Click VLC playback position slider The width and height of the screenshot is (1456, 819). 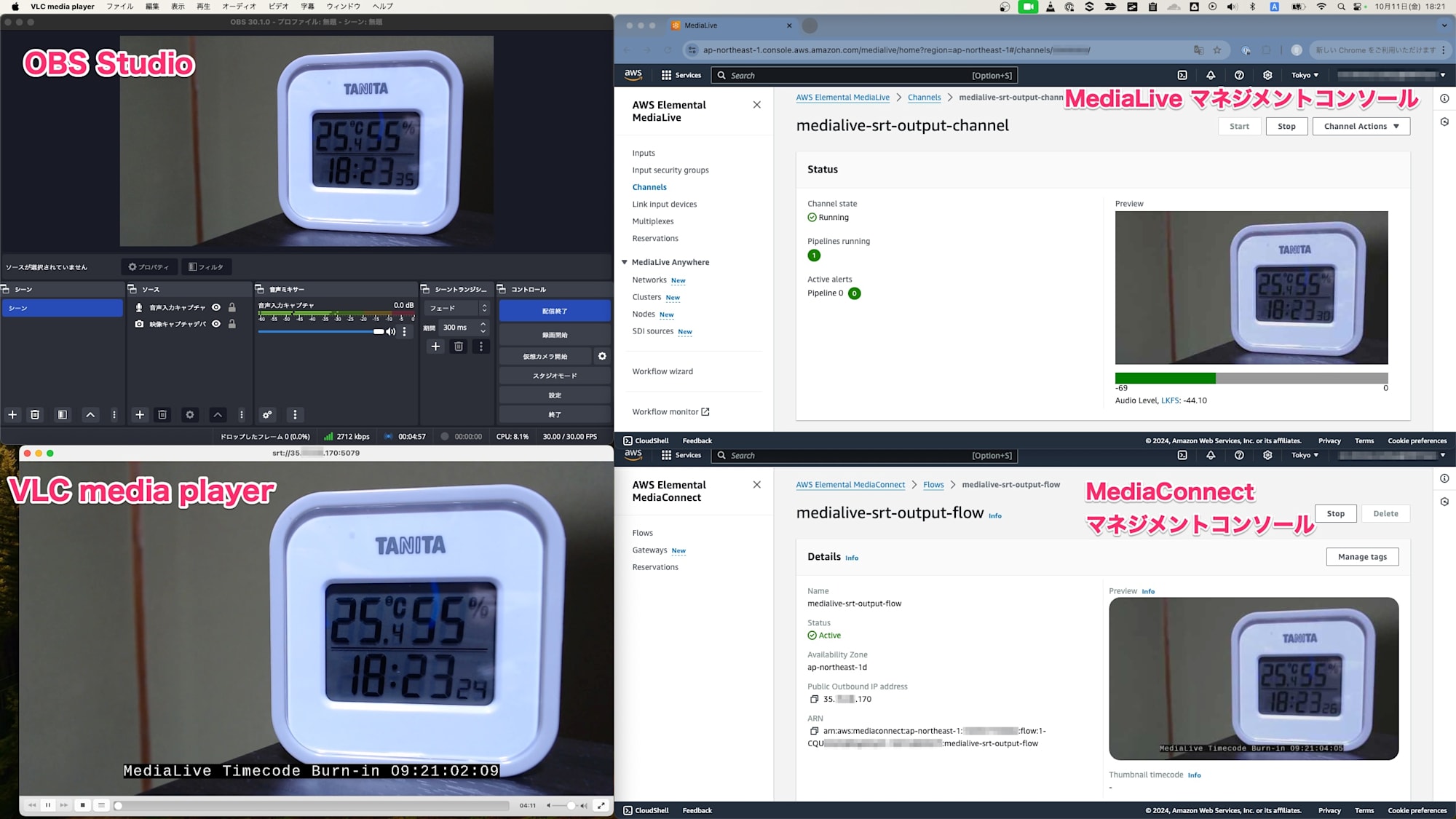tap(312, 806)
